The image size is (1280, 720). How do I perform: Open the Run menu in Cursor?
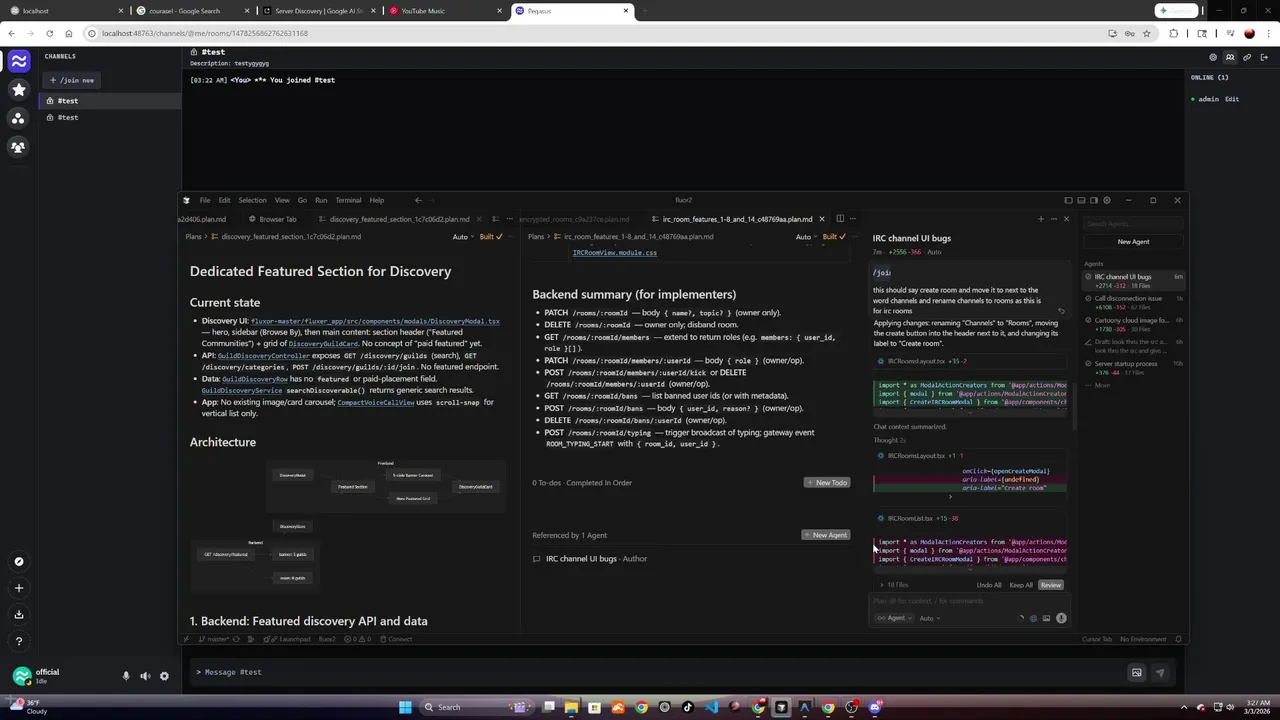(x=321, y=200)
